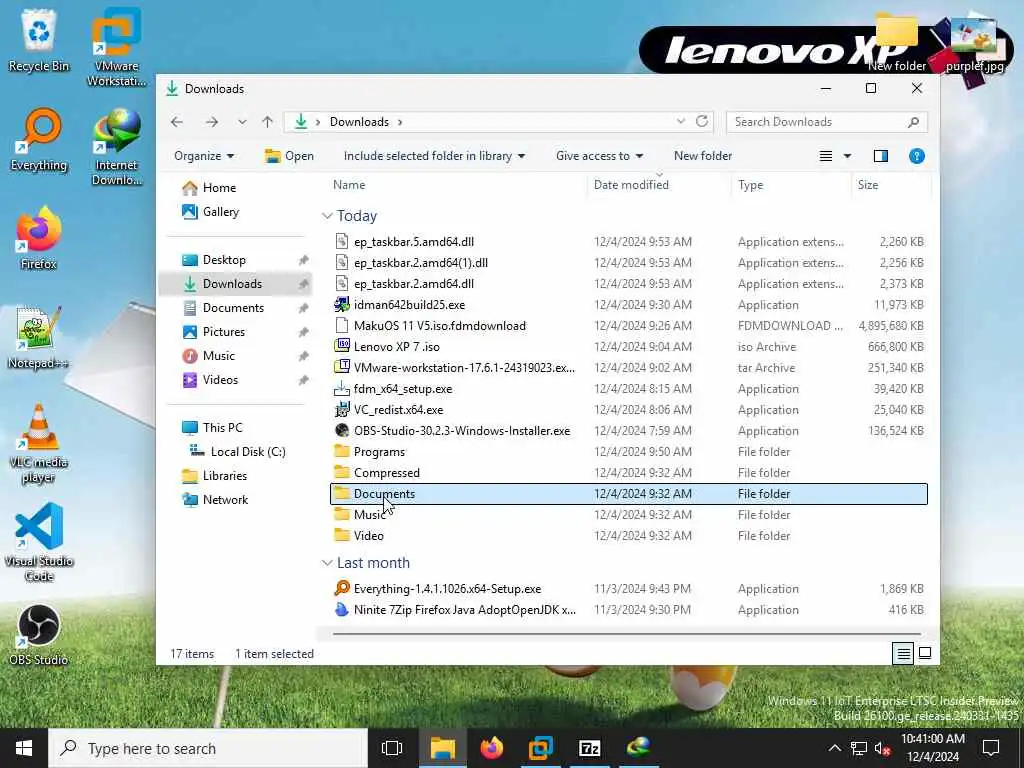Screen dimensions: 1024x768
Task: Open Documents in navigation pane
Action: click(x=234, y=308)
